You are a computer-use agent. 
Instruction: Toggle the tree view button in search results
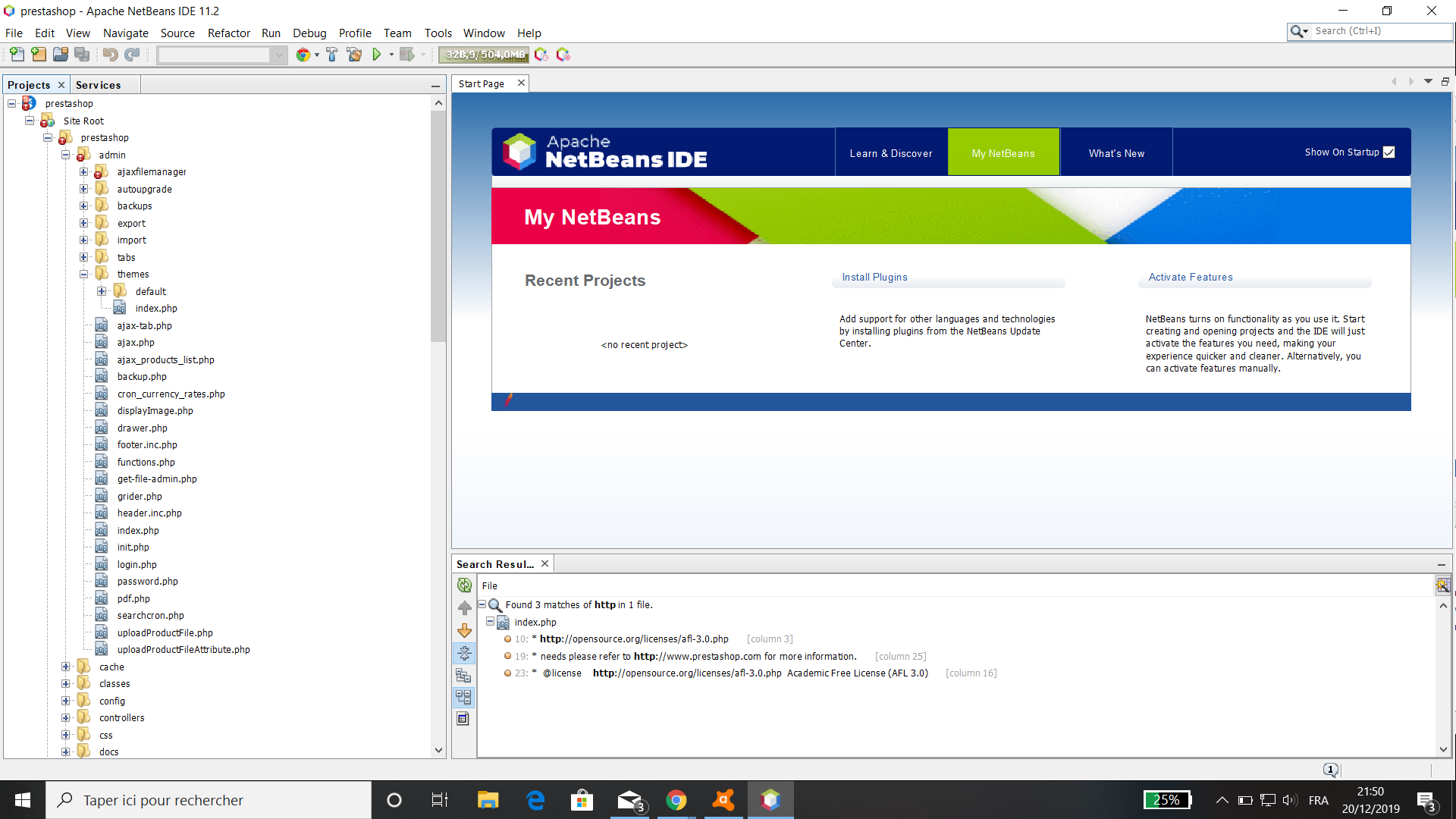pos(464,697)
